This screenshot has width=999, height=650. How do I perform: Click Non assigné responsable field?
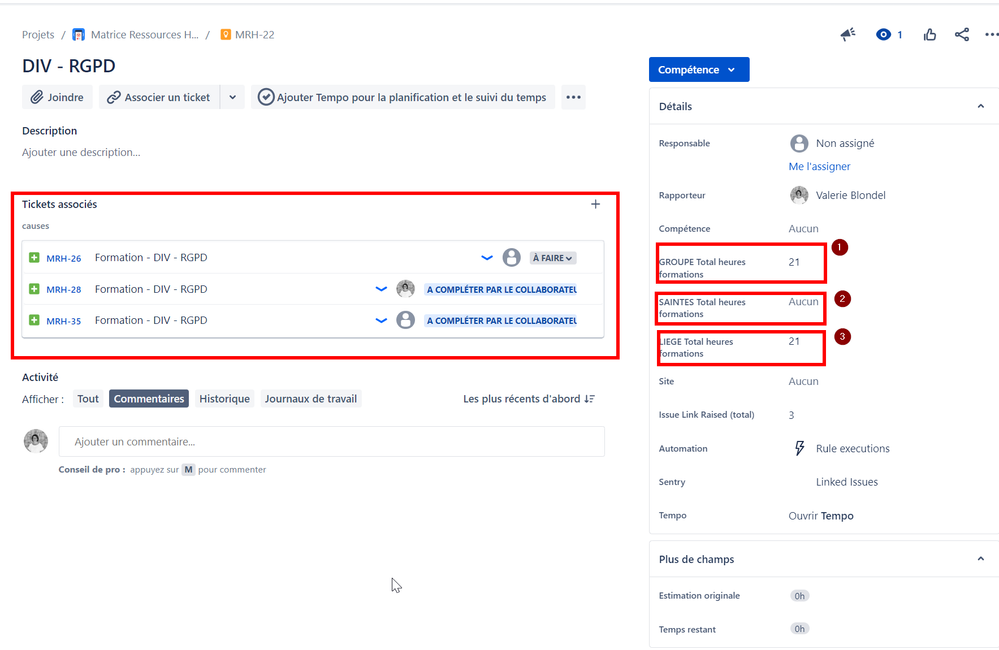coord(832,143)
